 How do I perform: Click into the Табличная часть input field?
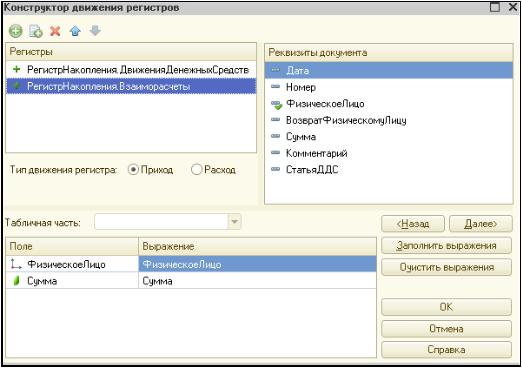(161, 222)
